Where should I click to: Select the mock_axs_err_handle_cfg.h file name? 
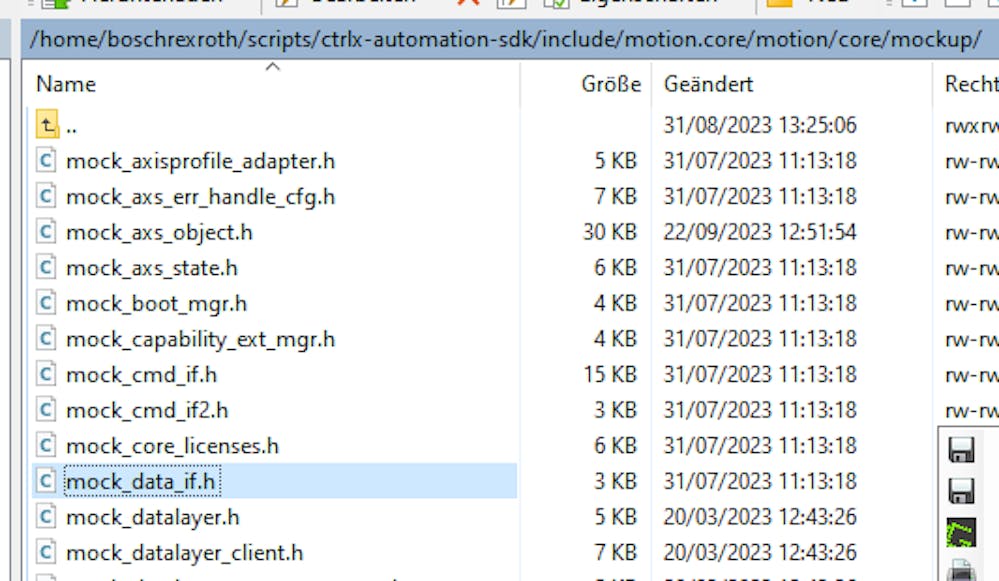pos(200,196)
